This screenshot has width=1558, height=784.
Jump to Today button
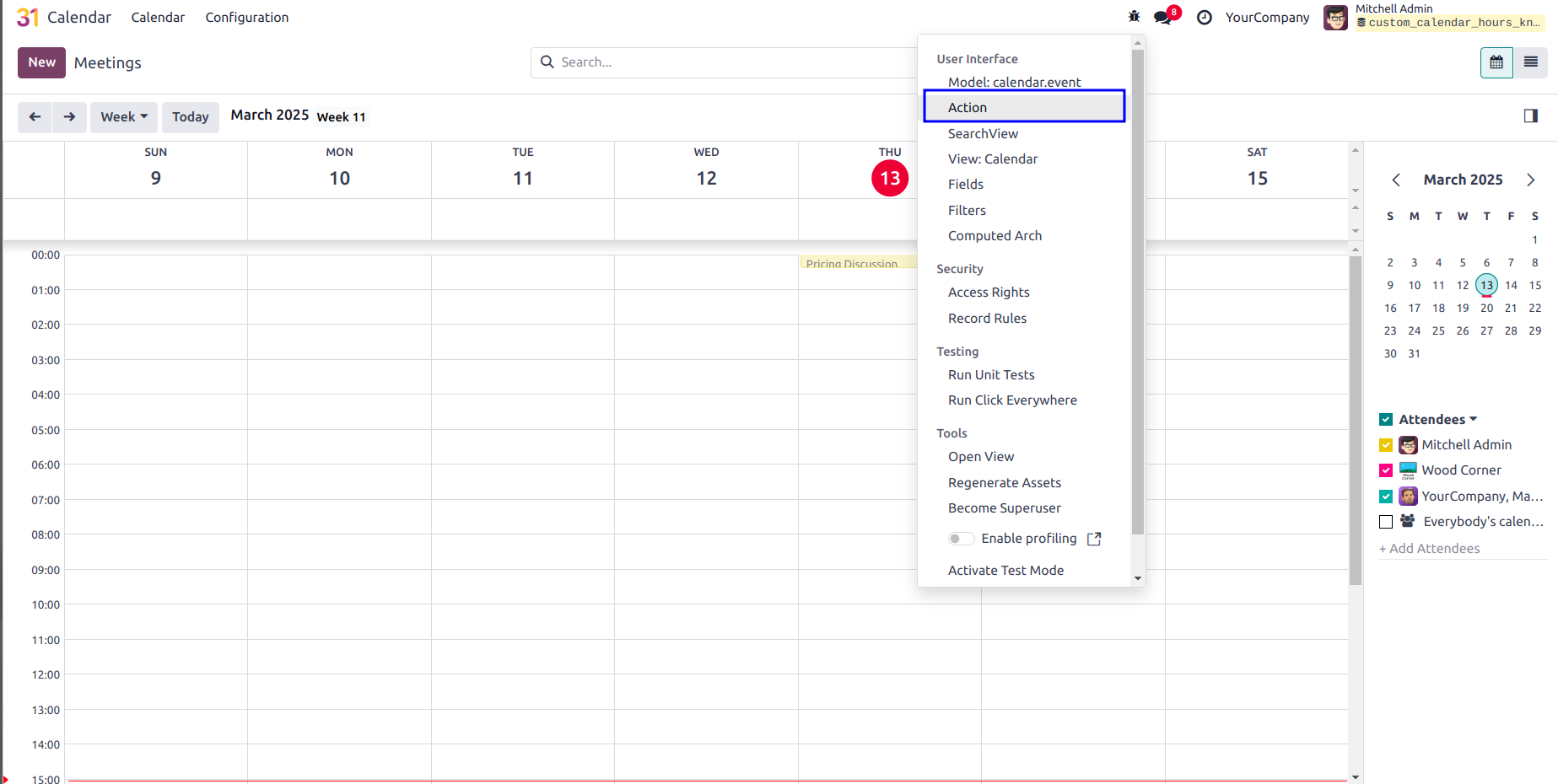[191, 117]
